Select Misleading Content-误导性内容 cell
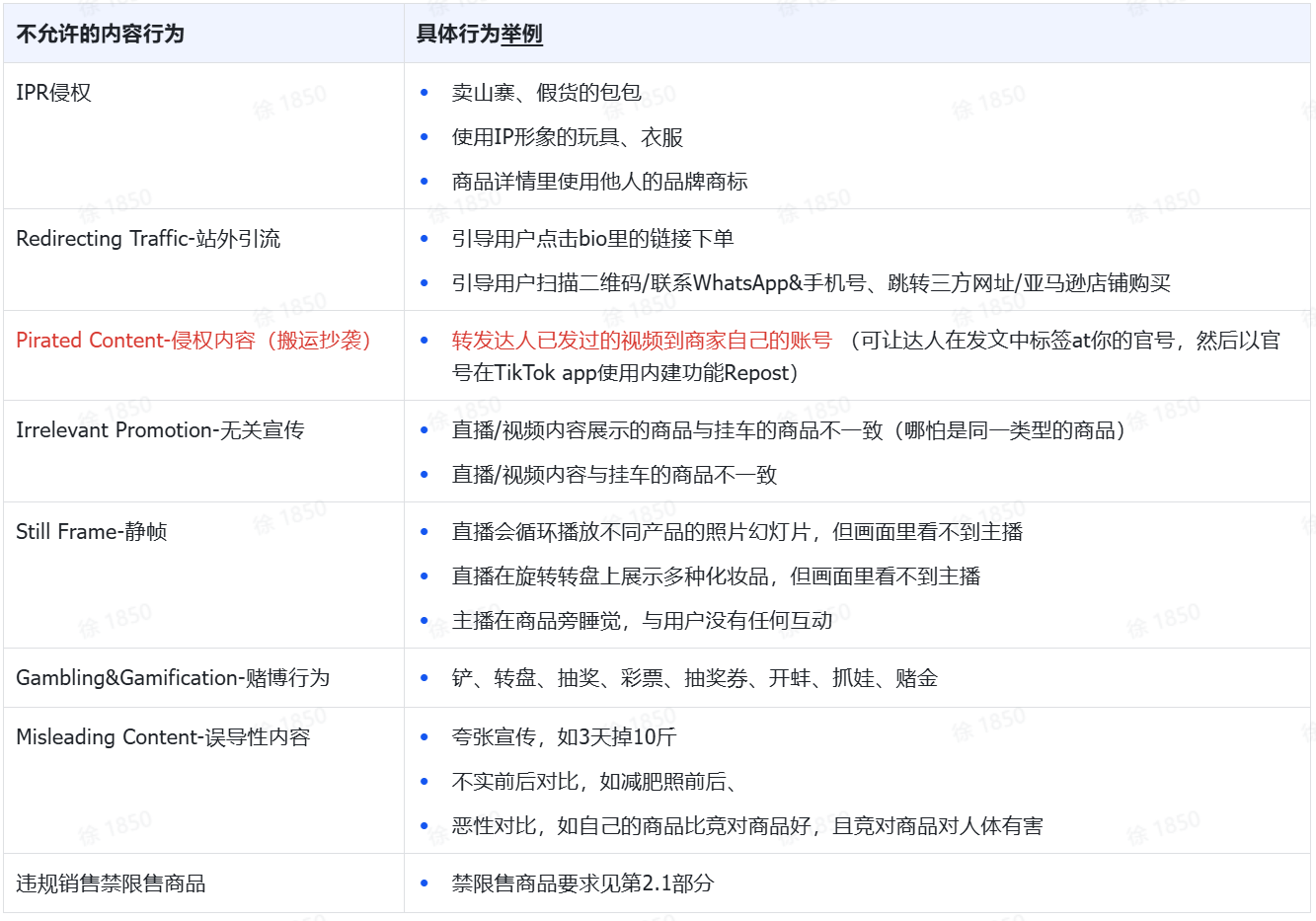Screen dimensions: 1316x921 point(203,781)
